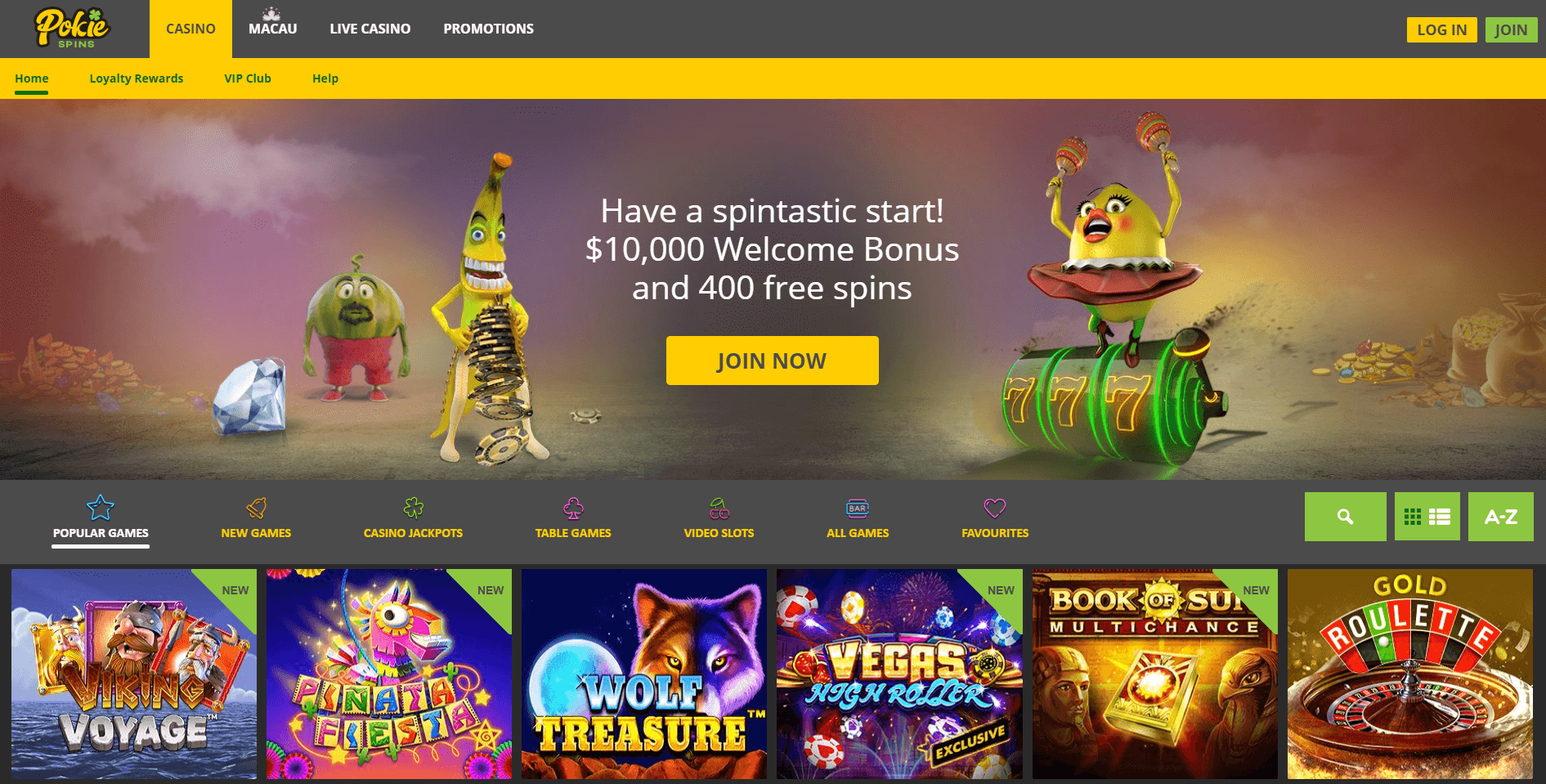Select the Popular Games star icon
This screenshot has width=1546, height=784.
[101, 508]
